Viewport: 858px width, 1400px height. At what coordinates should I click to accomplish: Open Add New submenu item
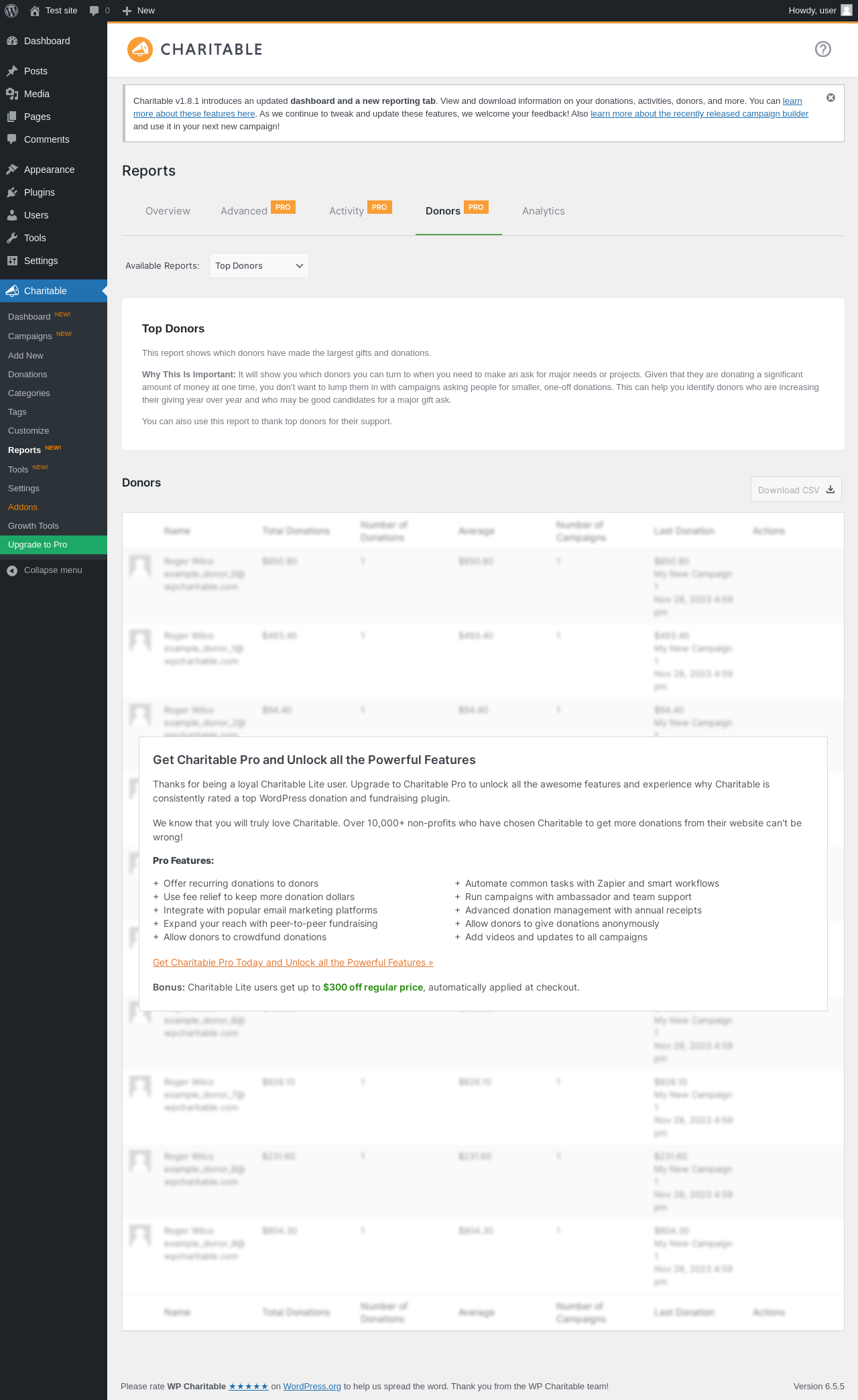pyautogui.click(x=54, y=355)
